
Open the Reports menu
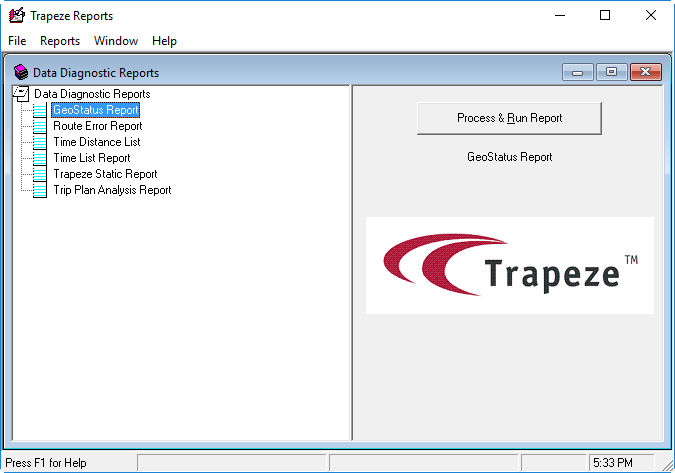(x=60, y=41)
